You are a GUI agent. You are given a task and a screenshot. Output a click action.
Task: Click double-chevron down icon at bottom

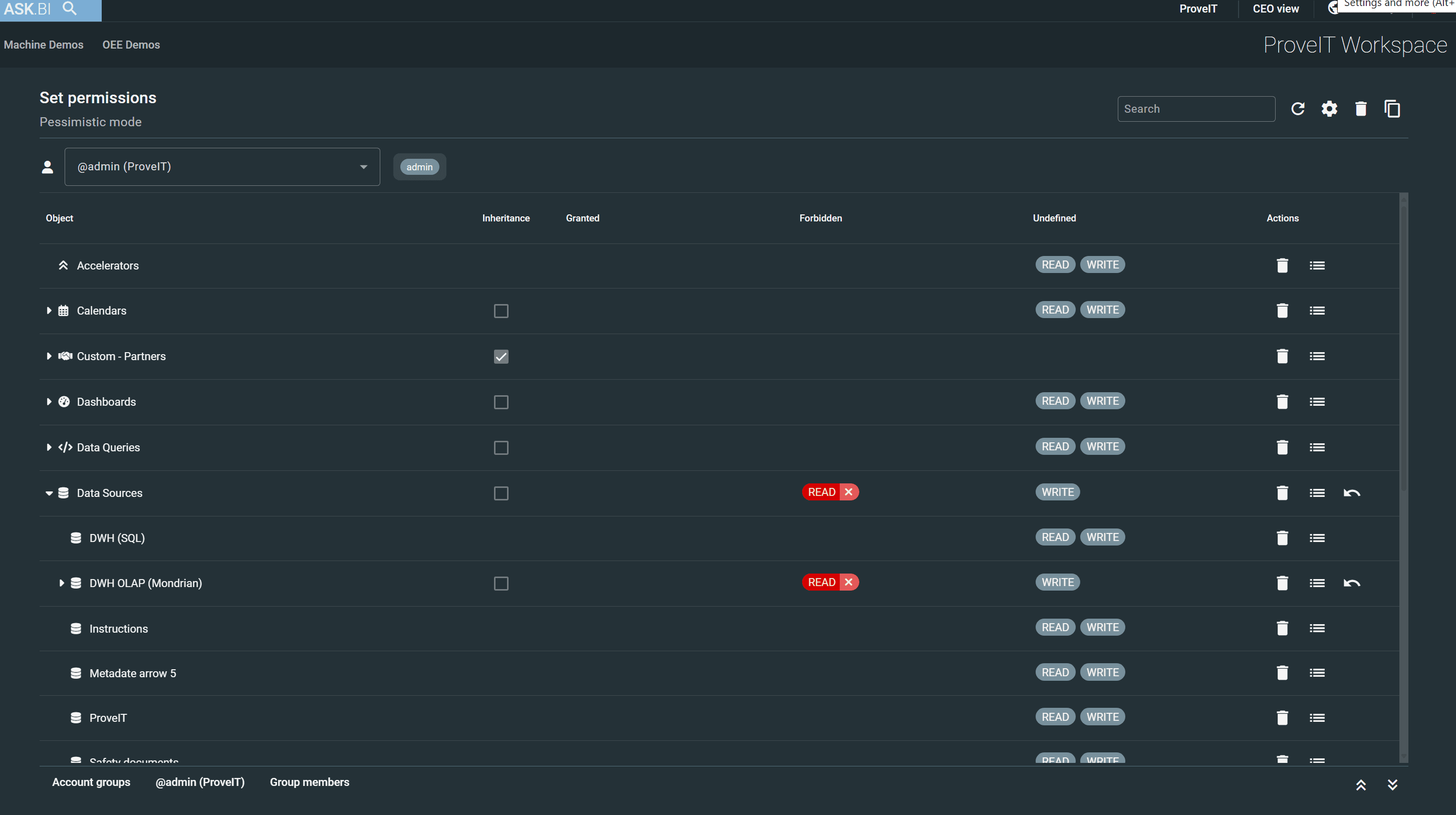pyautogui.click(x=1392, y=784)
